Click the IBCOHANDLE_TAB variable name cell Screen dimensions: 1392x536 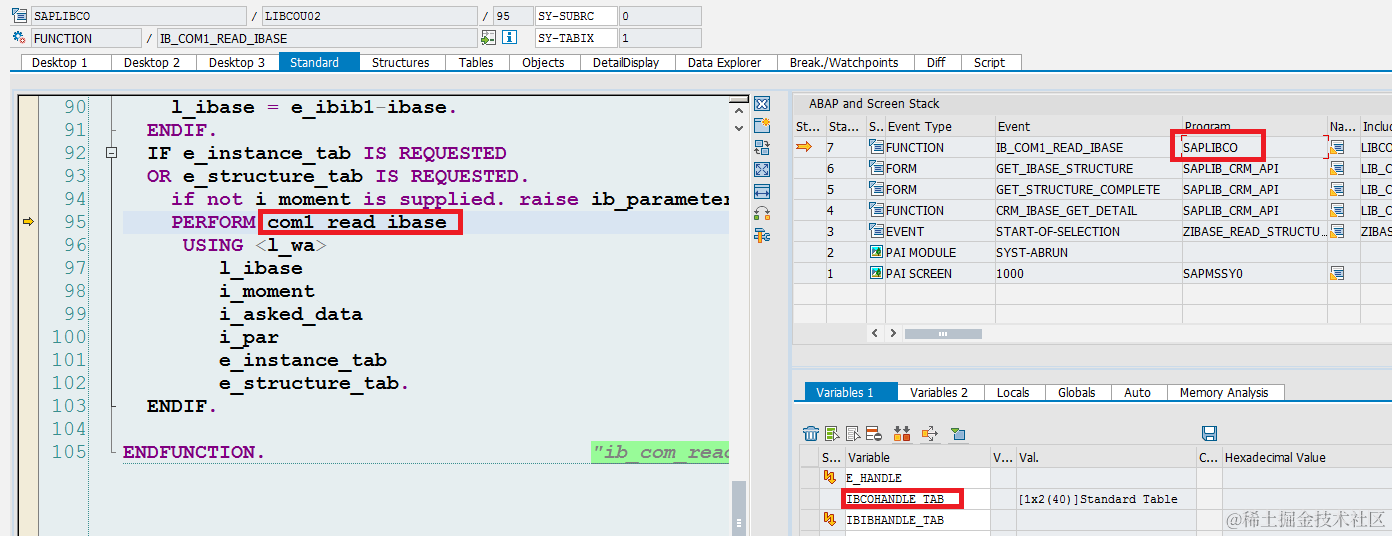918,499
